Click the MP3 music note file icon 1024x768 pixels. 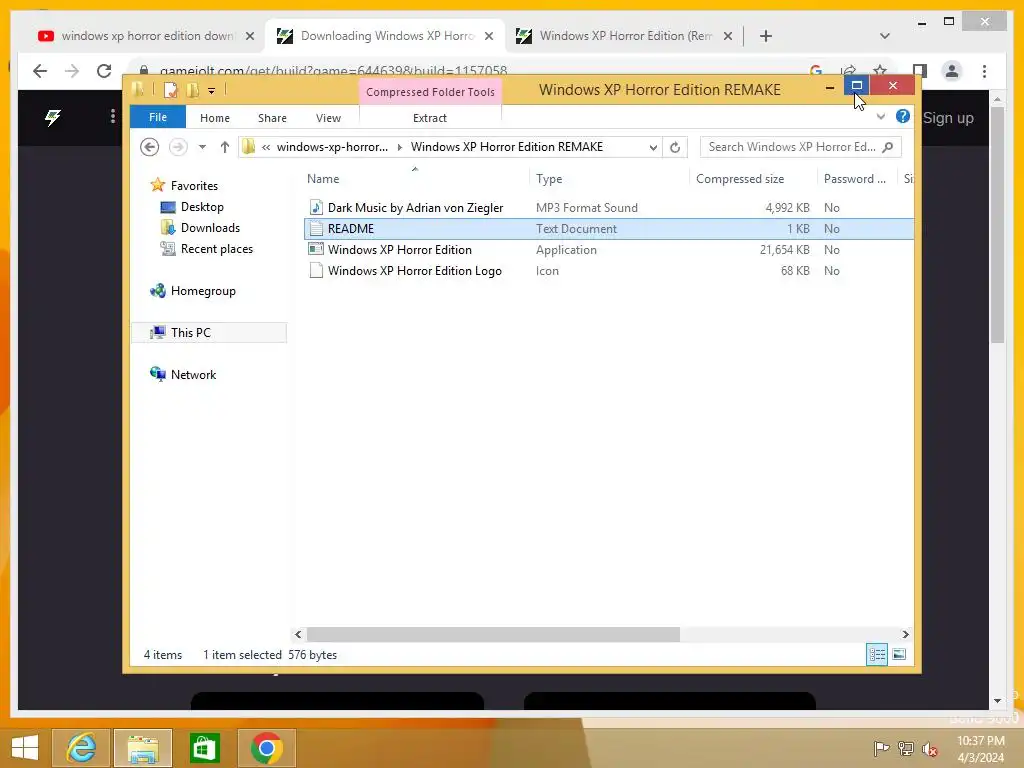coord(316,208)
